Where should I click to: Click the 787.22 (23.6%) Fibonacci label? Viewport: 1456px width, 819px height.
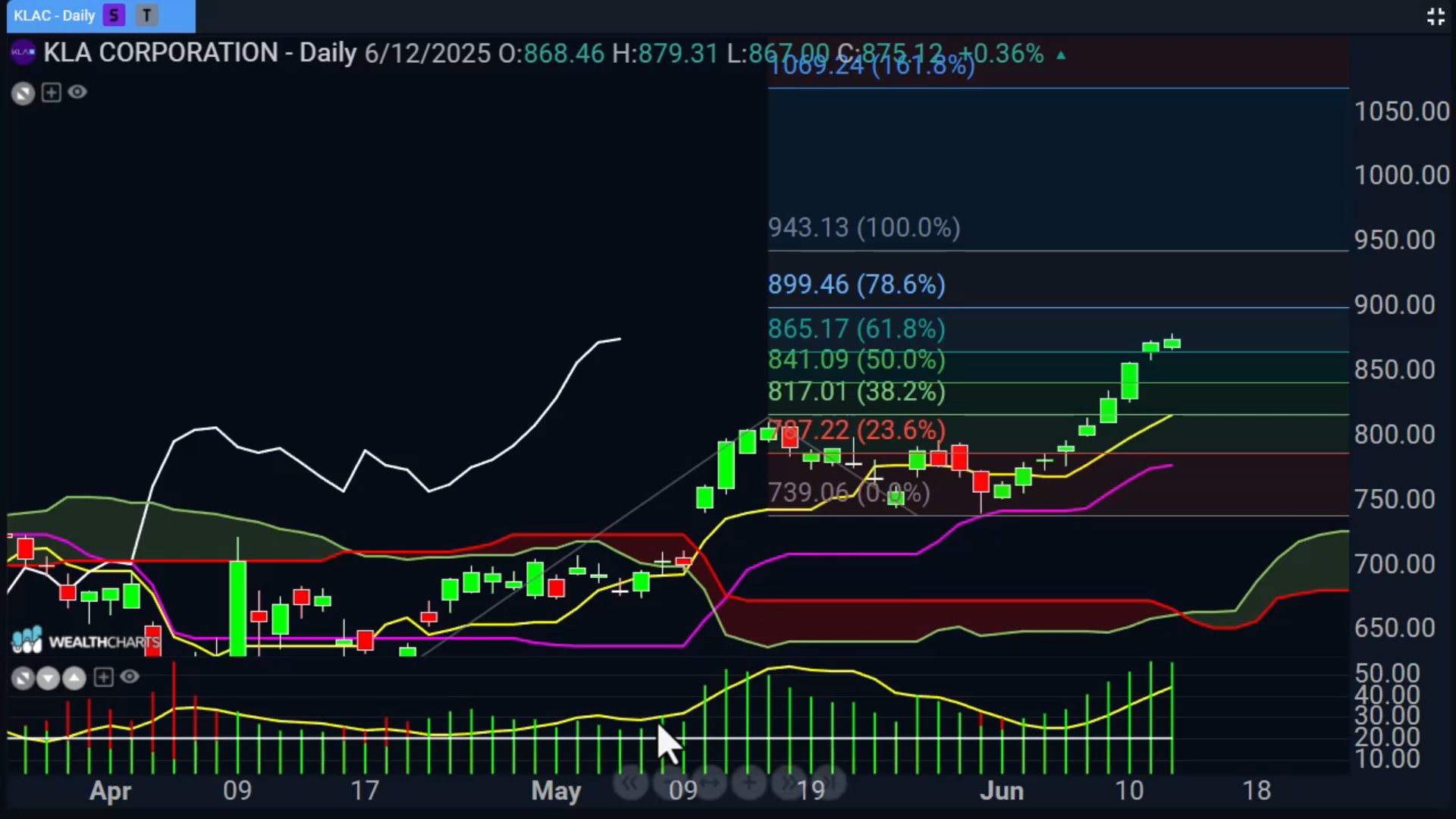click(856, 430)
